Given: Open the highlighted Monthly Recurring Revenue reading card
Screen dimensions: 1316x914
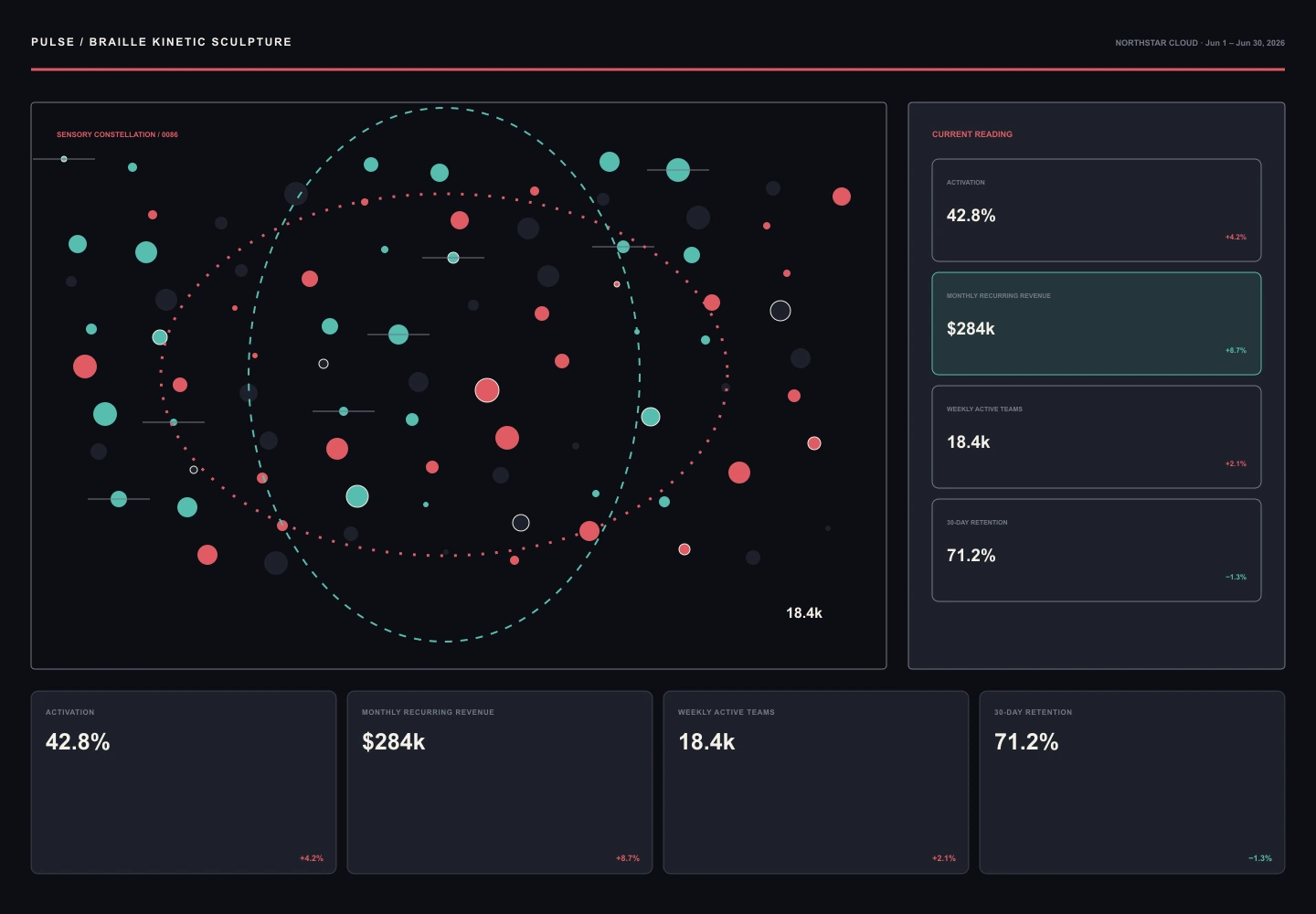Looking at the screenshot, I should tap(1097, 324).
